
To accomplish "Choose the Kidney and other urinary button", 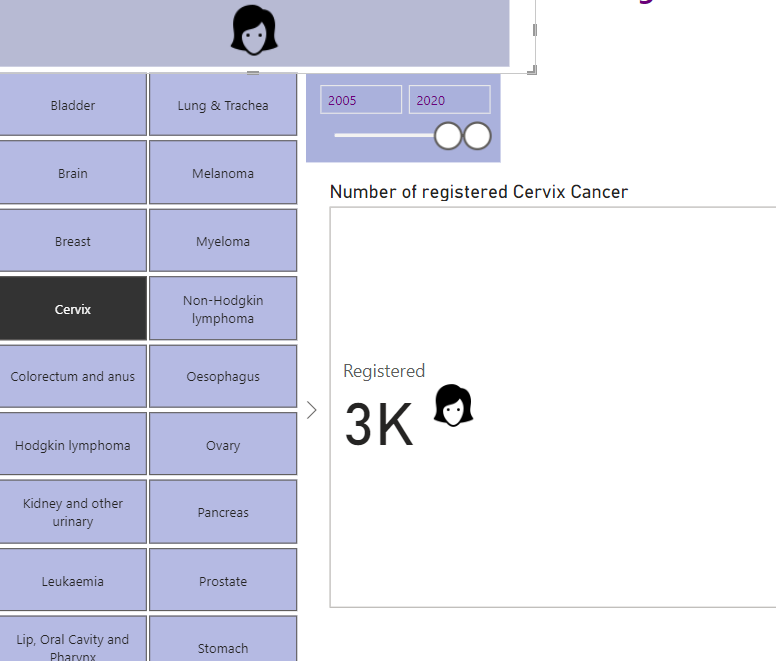I will (x=73, y=512).
